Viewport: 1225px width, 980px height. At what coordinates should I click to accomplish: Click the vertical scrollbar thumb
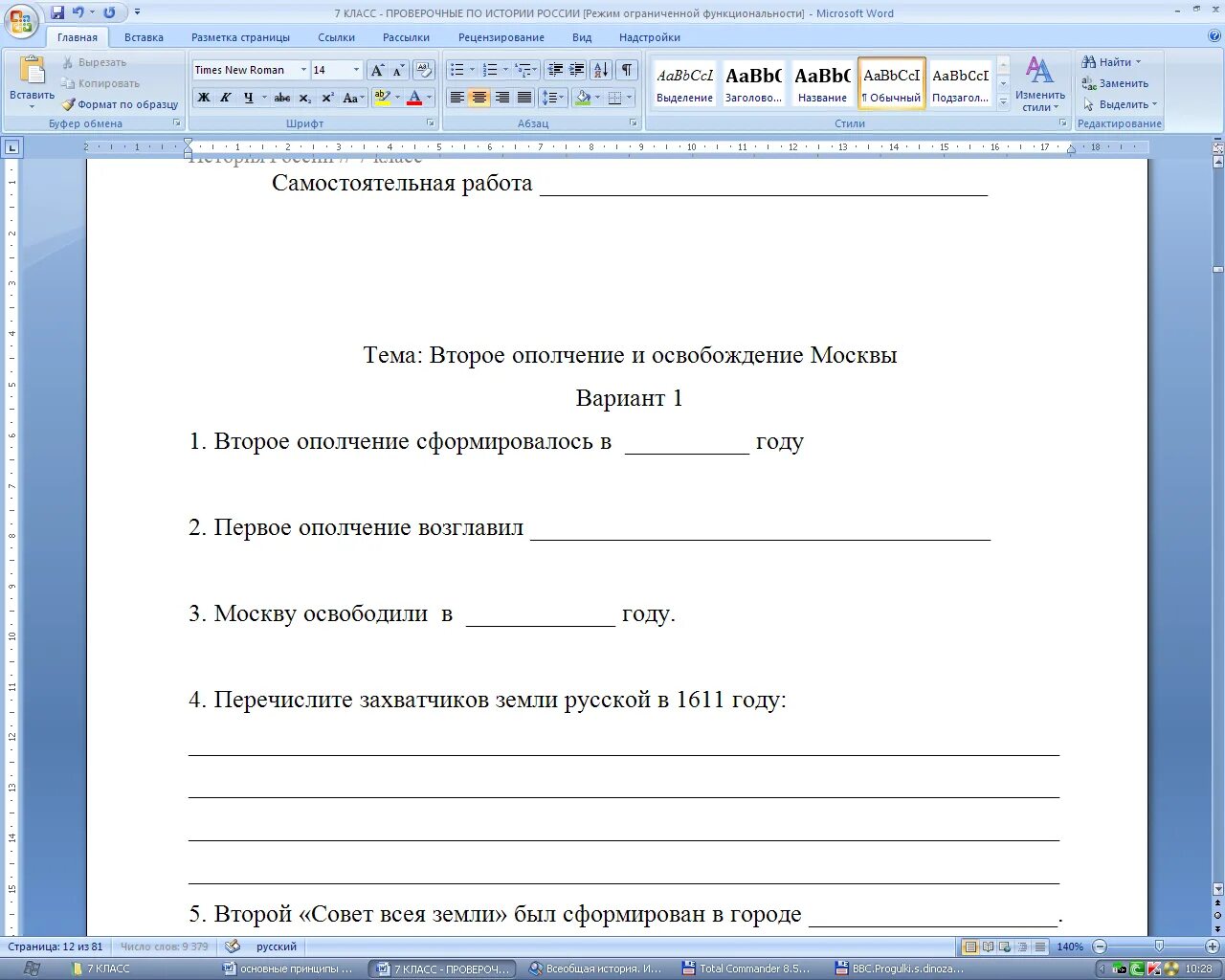point(1217,269)
